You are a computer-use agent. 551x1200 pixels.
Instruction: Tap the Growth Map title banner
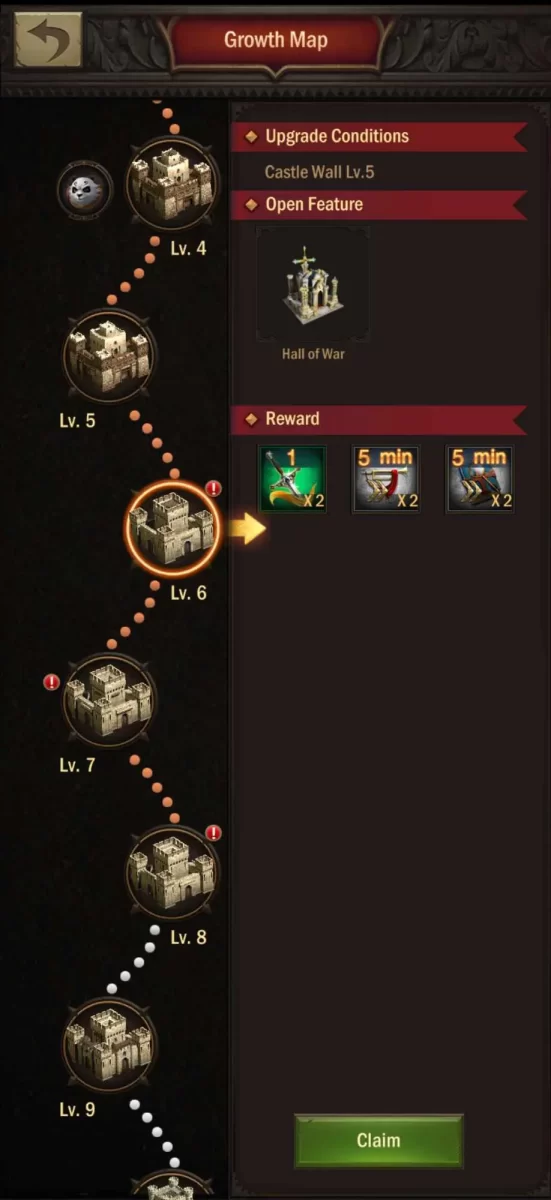coord(276,41)
